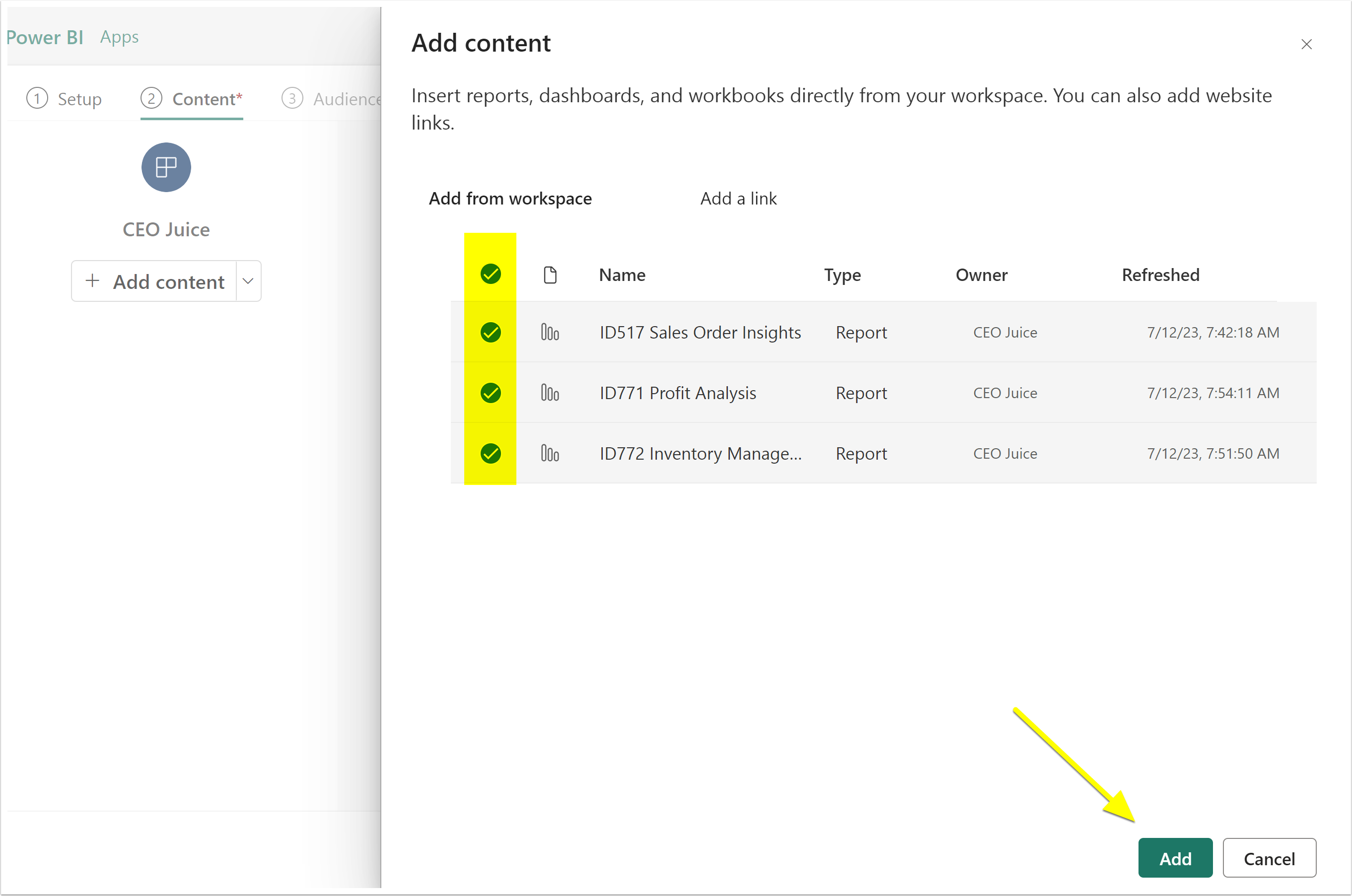
Task: Click the CEO Juice owner of ID517 row
Action: (x=1004, y=332)
